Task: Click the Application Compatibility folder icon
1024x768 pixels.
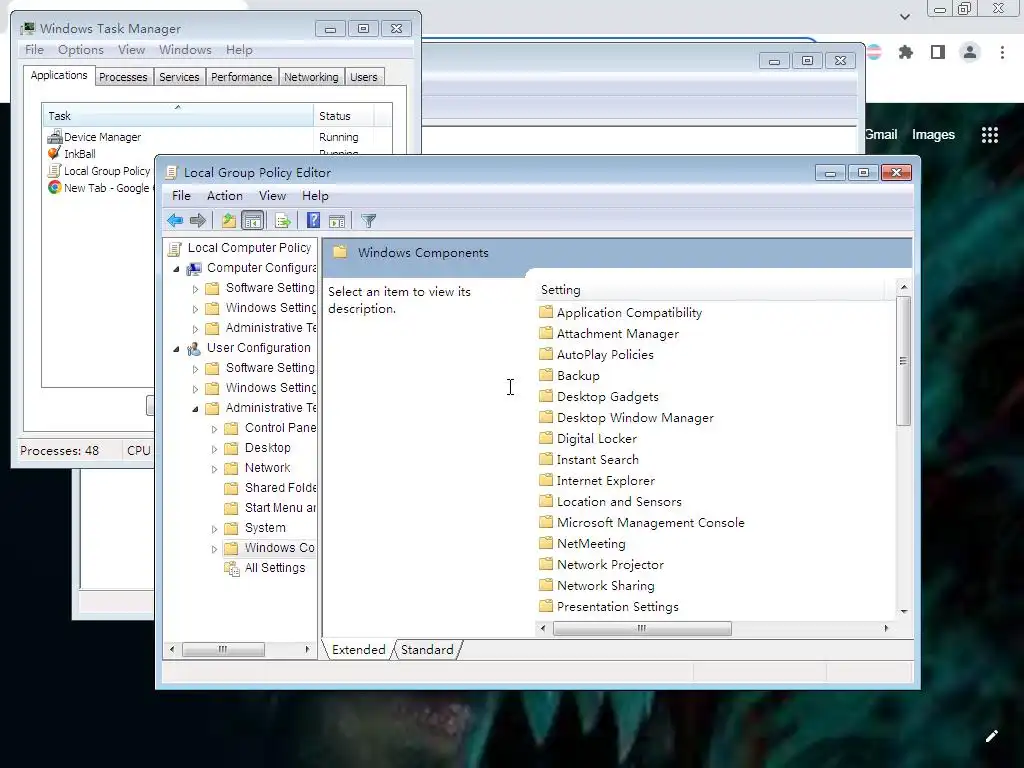Action: (x=546, y=312)
